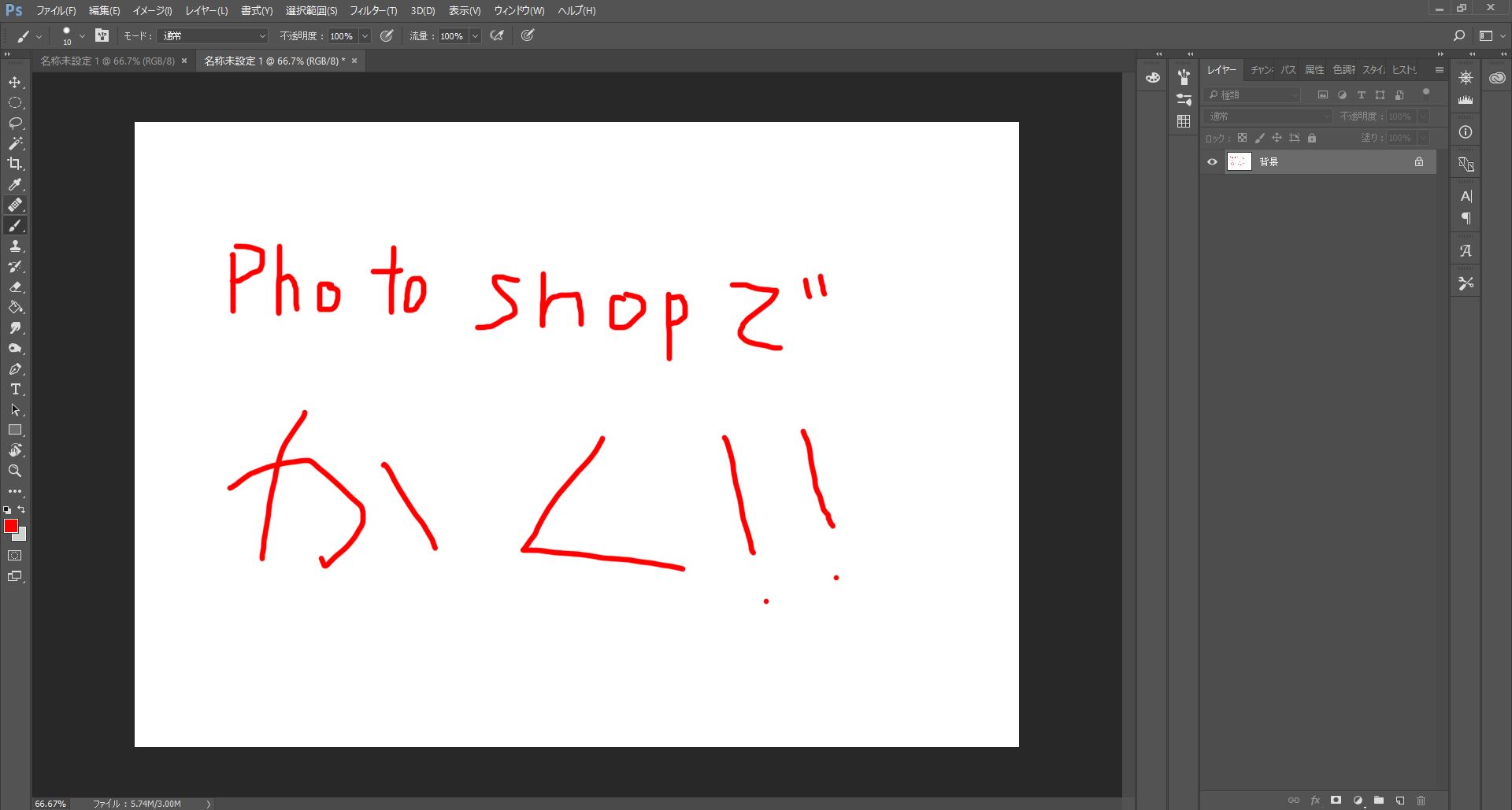This screenshot has height=810, width=1512.
Task: Select the Eraser tool
Action: [15, 287]
